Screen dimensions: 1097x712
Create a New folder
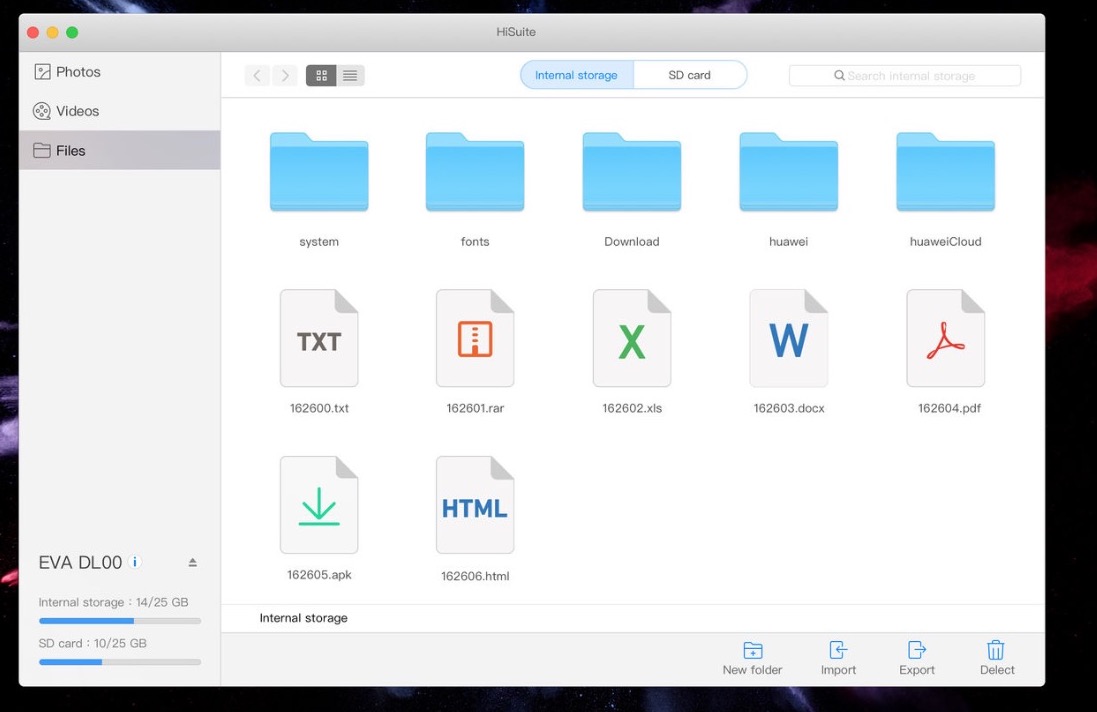752,658
